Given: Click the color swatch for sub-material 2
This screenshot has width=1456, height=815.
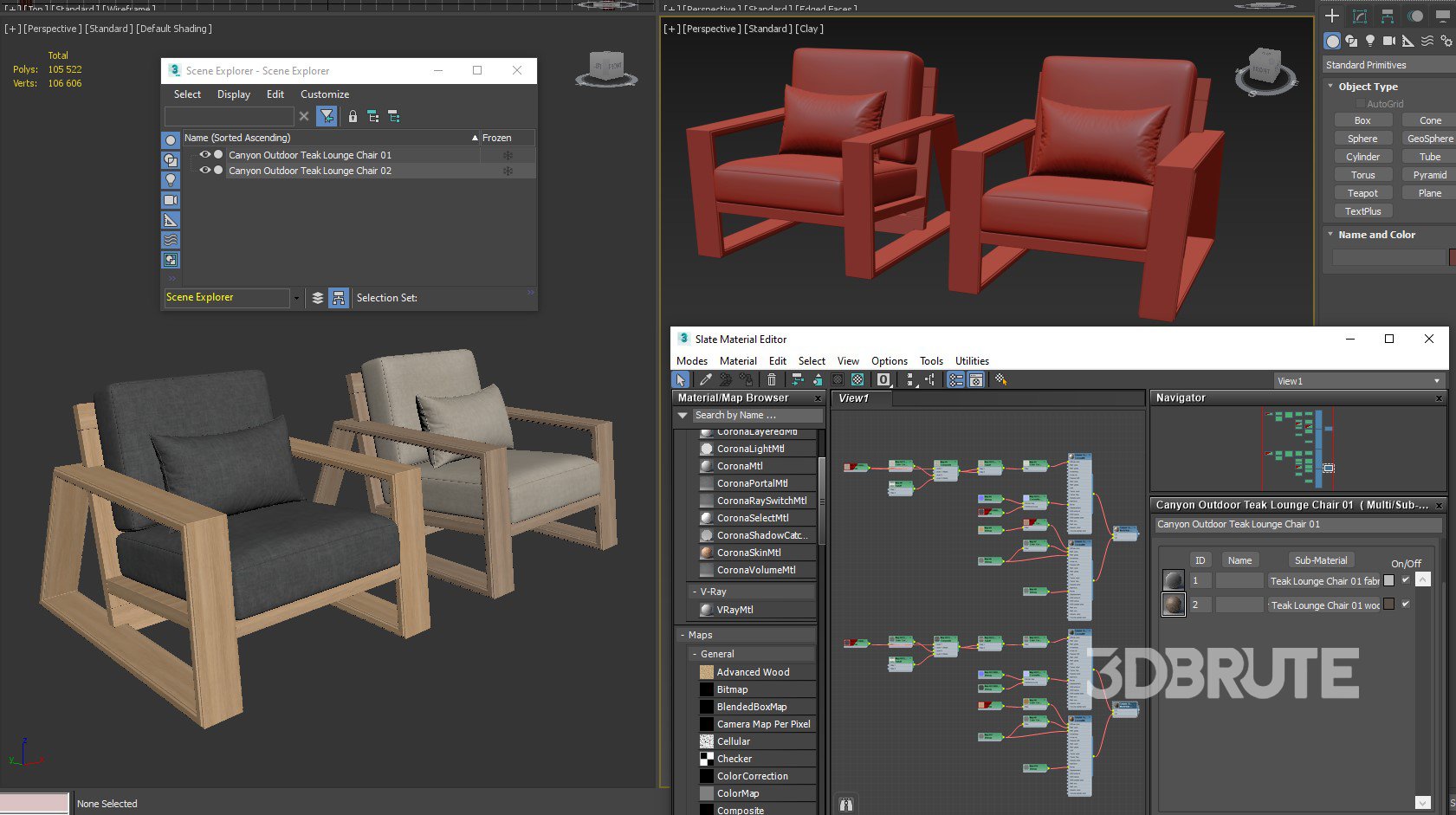Looking at the screenshot, I should [1389, 605].
